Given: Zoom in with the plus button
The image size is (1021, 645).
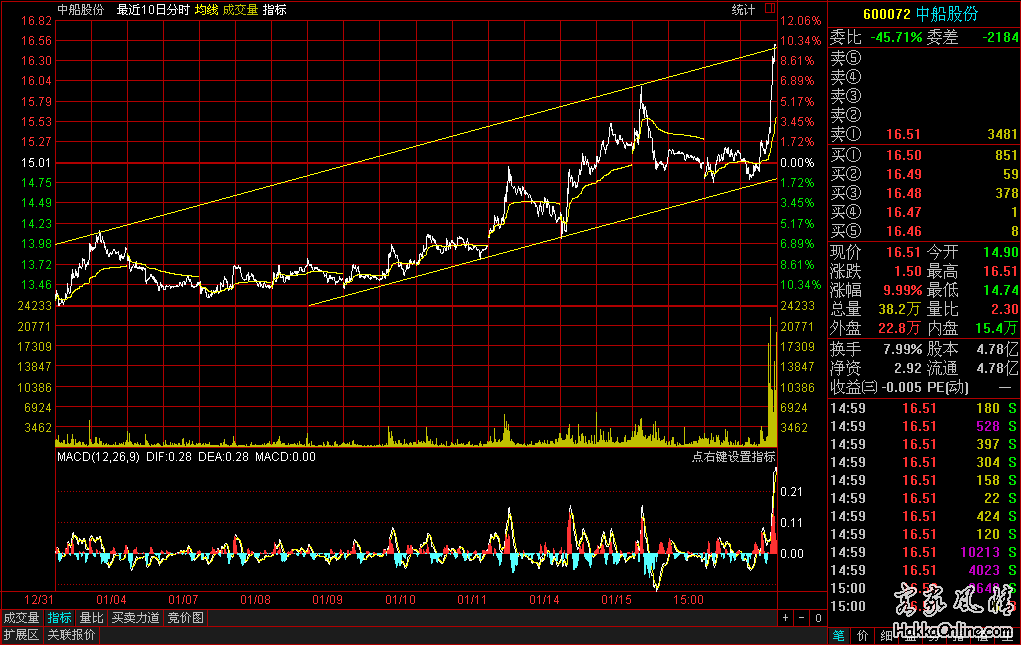Looking at the screenshot, I should point(786,618).
